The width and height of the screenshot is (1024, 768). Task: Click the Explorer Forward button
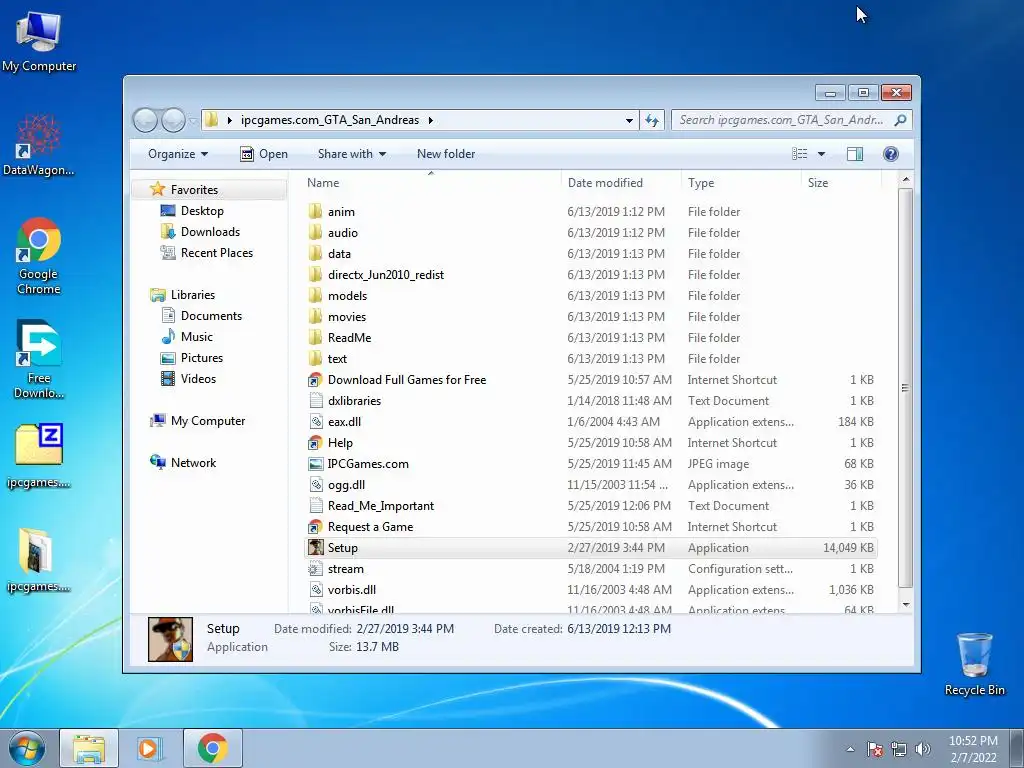pyautogui.click(x=173, y=120)
